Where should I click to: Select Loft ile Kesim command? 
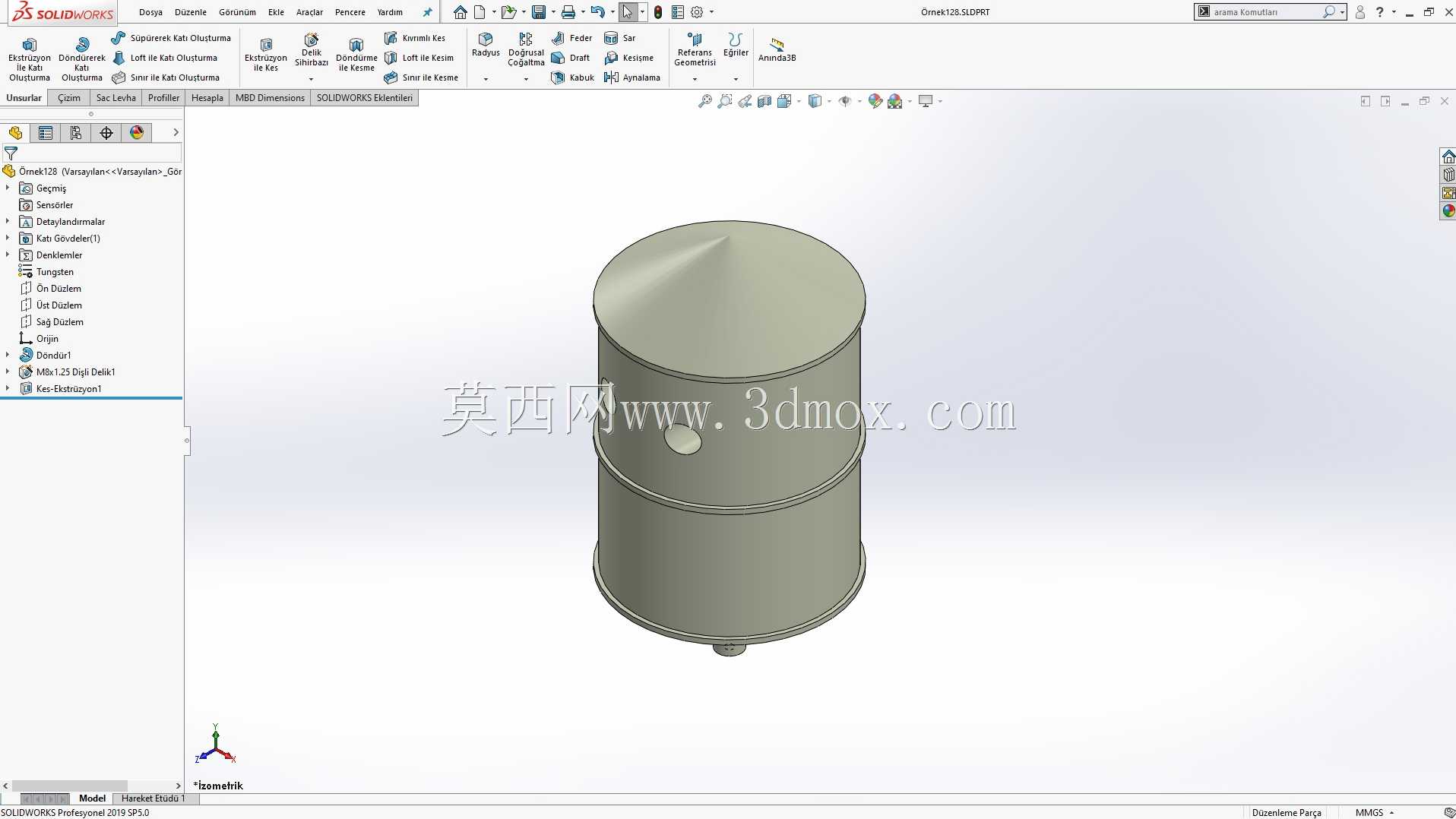419,58
